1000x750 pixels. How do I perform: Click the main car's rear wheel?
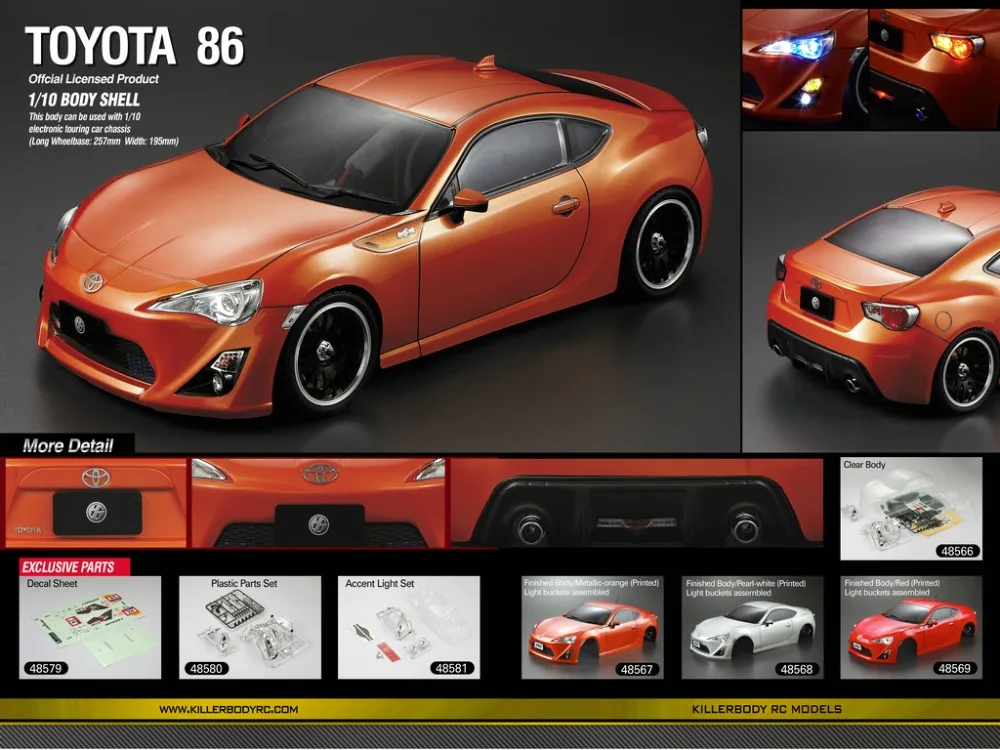(663, 244)
